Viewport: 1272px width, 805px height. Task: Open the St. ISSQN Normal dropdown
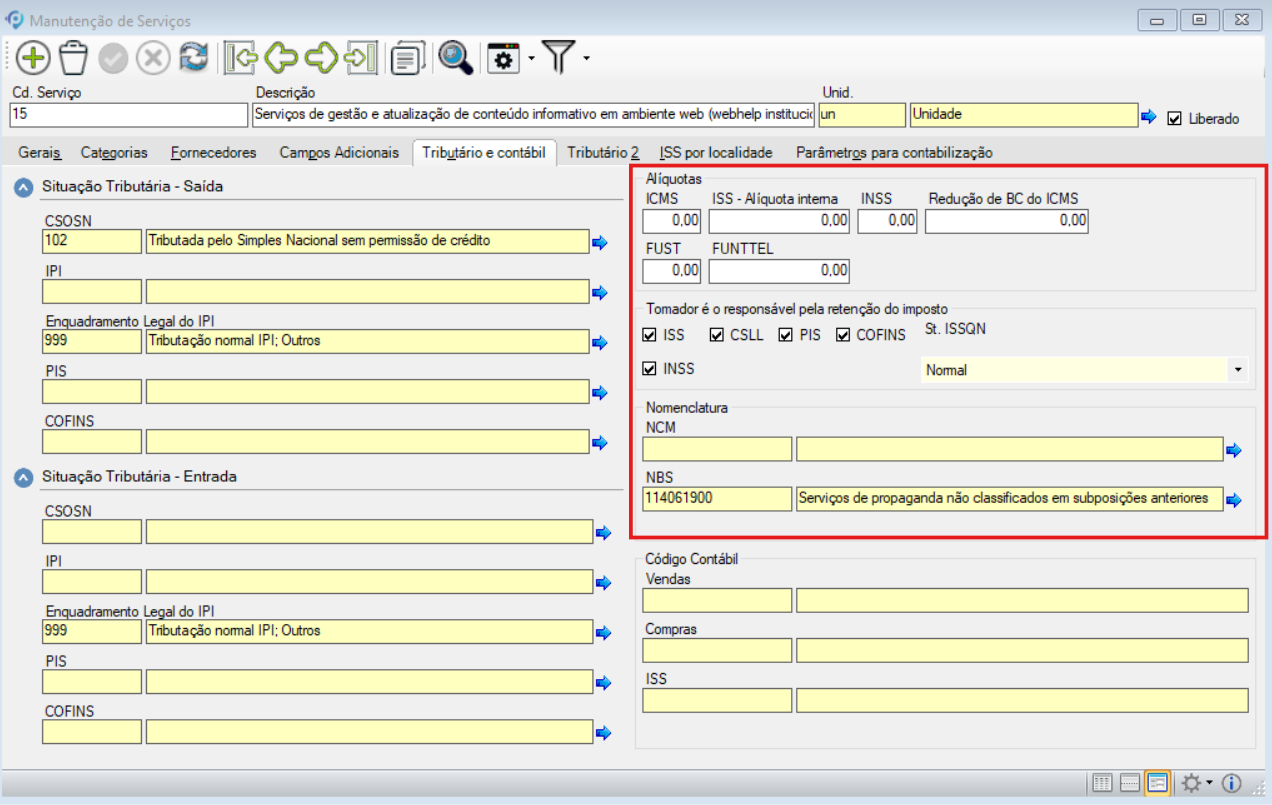click(x=1239, y=370)
